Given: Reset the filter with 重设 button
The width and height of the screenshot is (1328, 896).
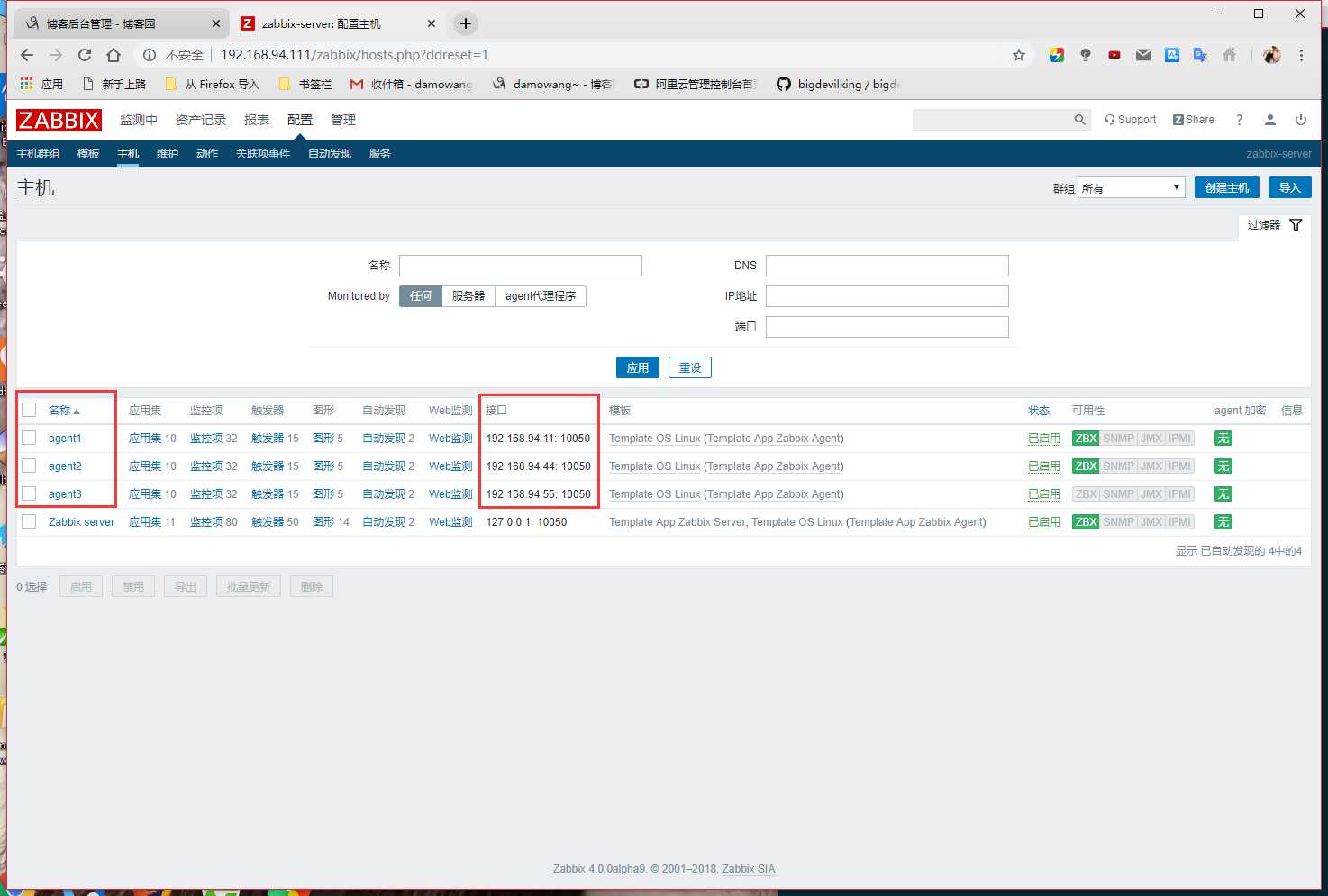Looking at the screenshot, I should point(690,367).
